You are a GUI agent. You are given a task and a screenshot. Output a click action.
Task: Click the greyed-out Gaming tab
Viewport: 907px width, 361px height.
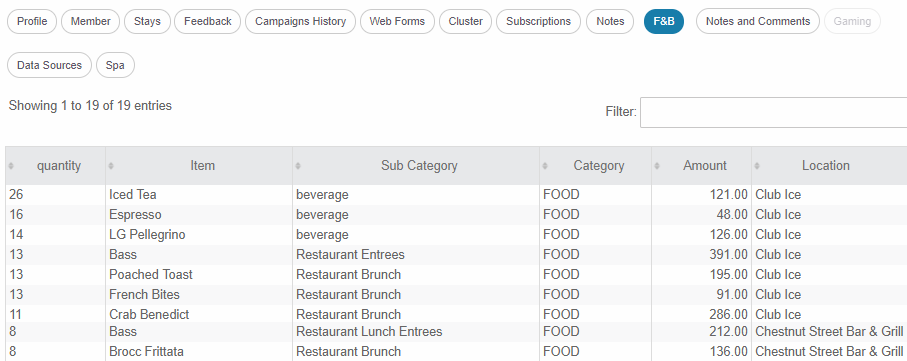(852, 21)
